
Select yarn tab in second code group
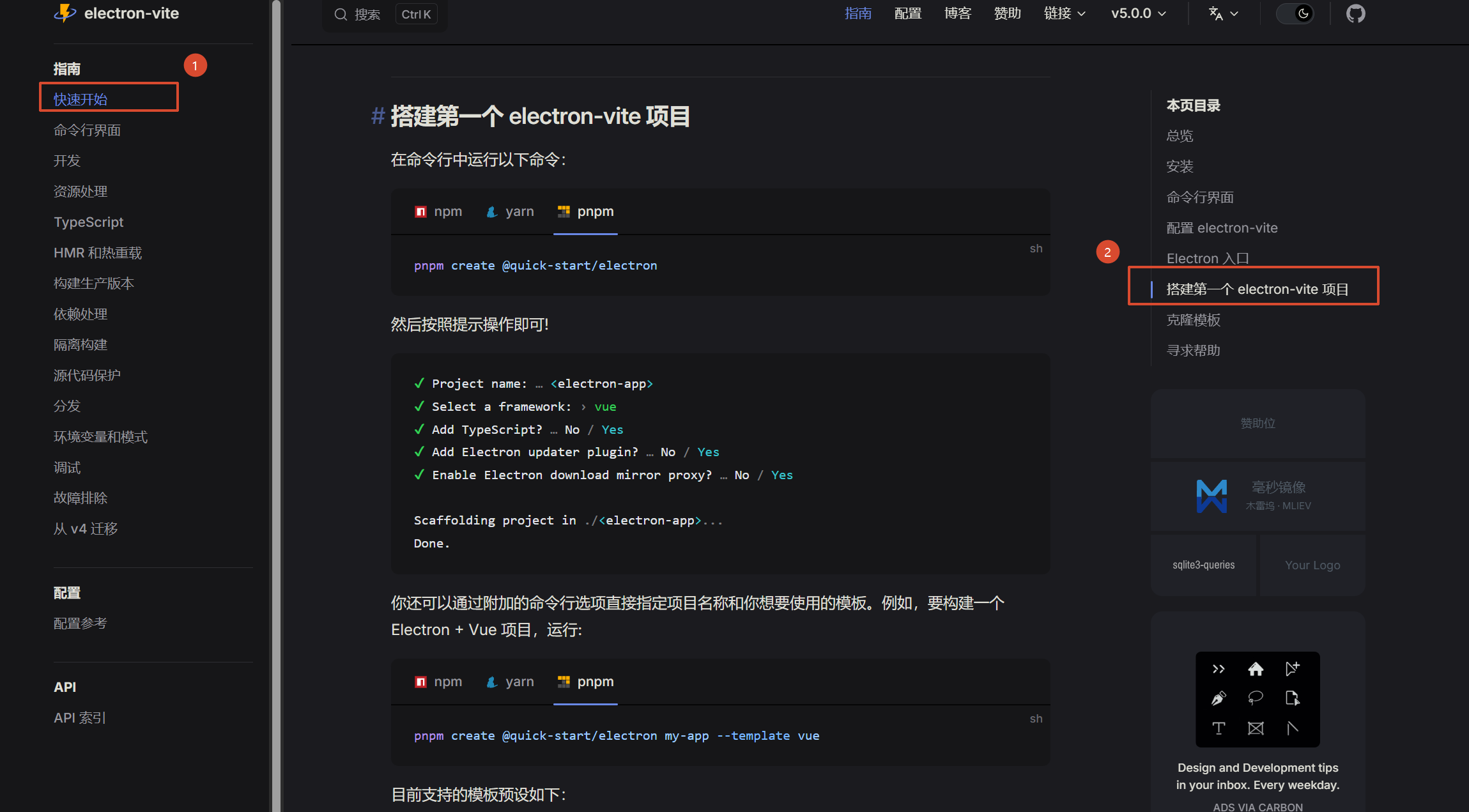click(510, 682)
